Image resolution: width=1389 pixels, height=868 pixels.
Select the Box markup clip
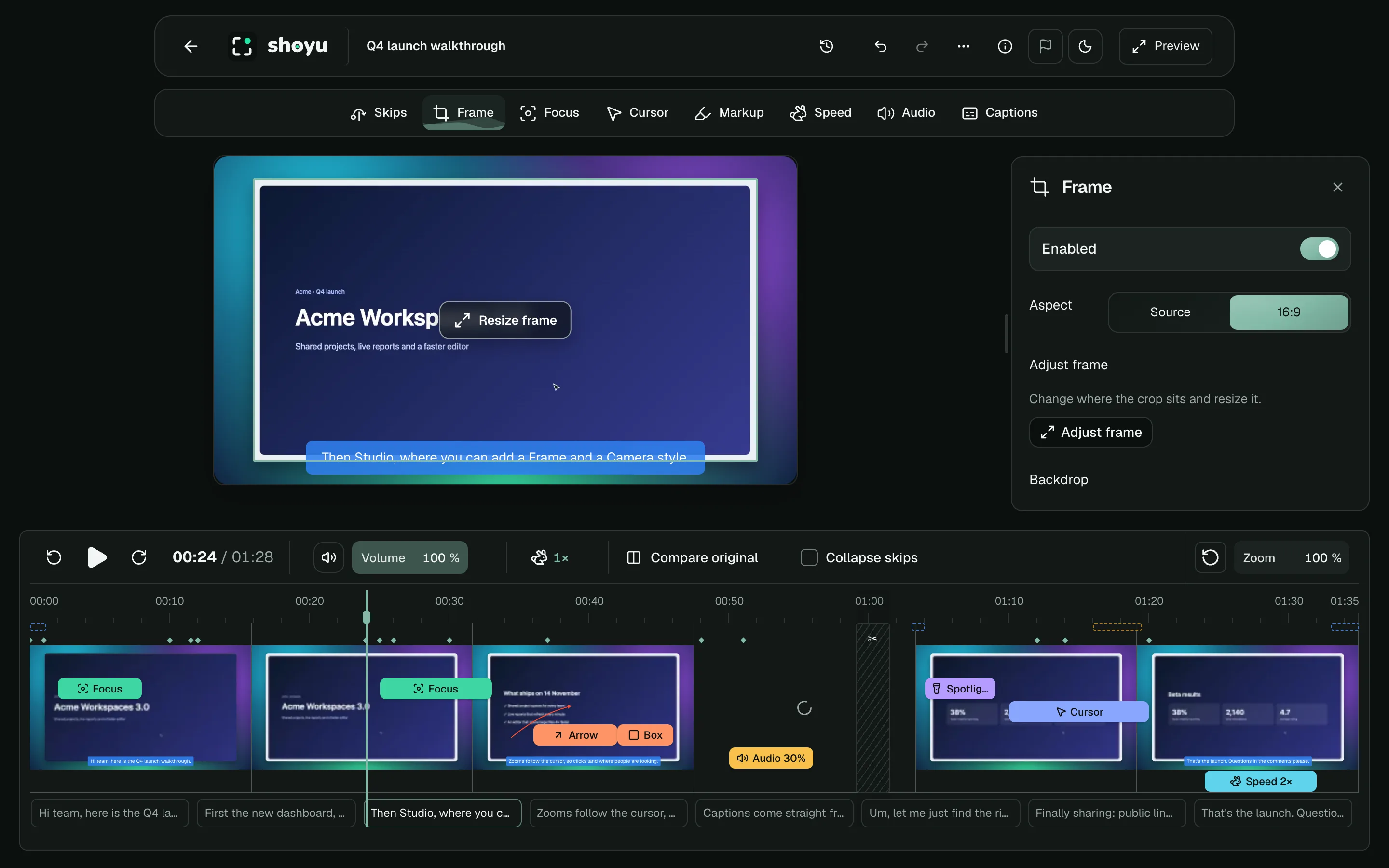click(645, 735)
